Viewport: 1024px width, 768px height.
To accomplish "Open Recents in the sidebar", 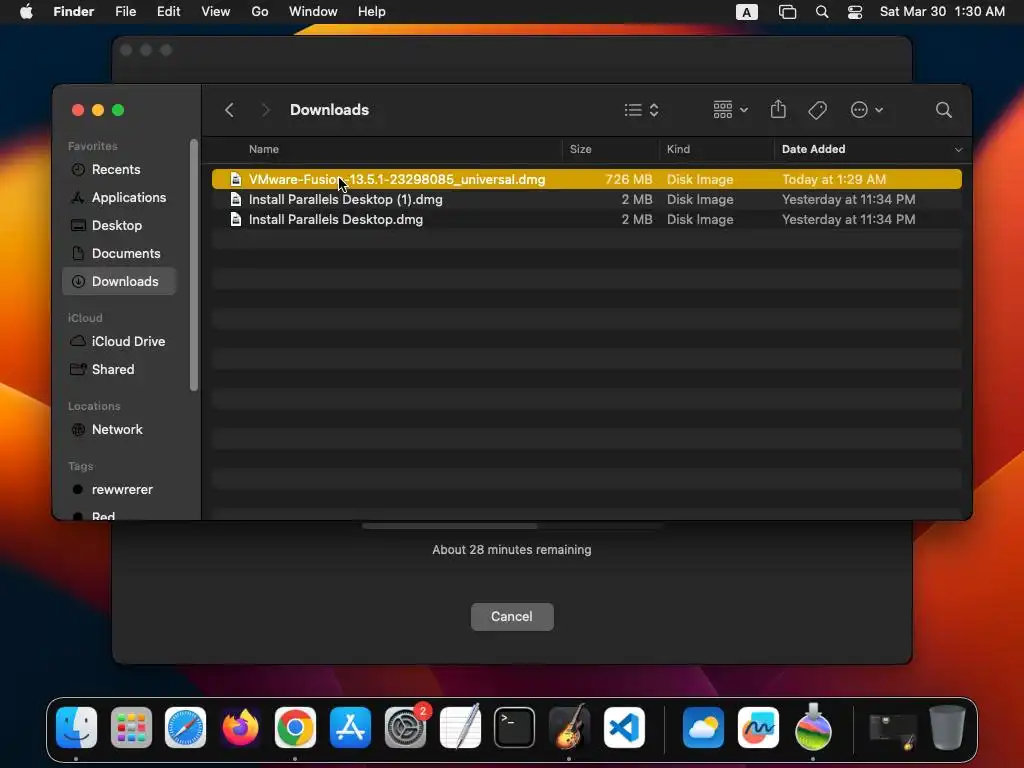I will (x=116, y=169).
